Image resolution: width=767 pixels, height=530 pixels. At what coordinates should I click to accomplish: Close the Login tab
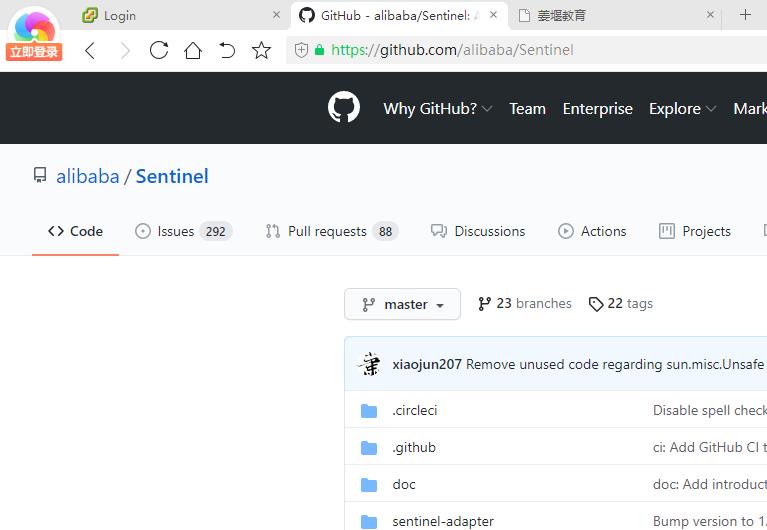pyautogui.click(x=276, y=15)
